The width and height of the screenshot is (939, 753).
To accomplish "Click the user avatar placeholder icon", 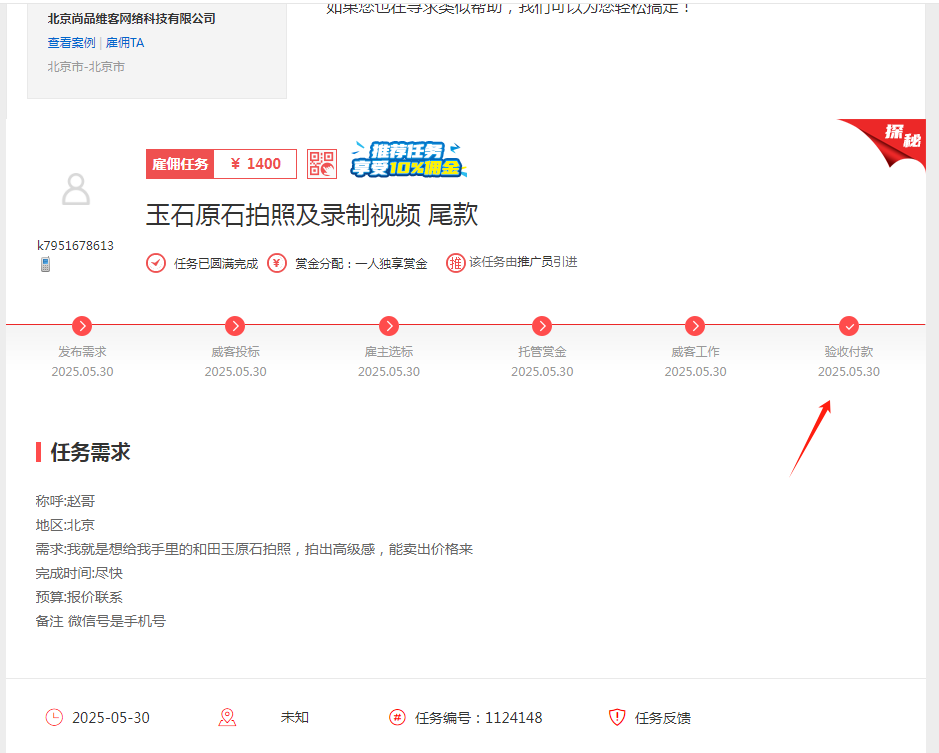I will point(76,190).
